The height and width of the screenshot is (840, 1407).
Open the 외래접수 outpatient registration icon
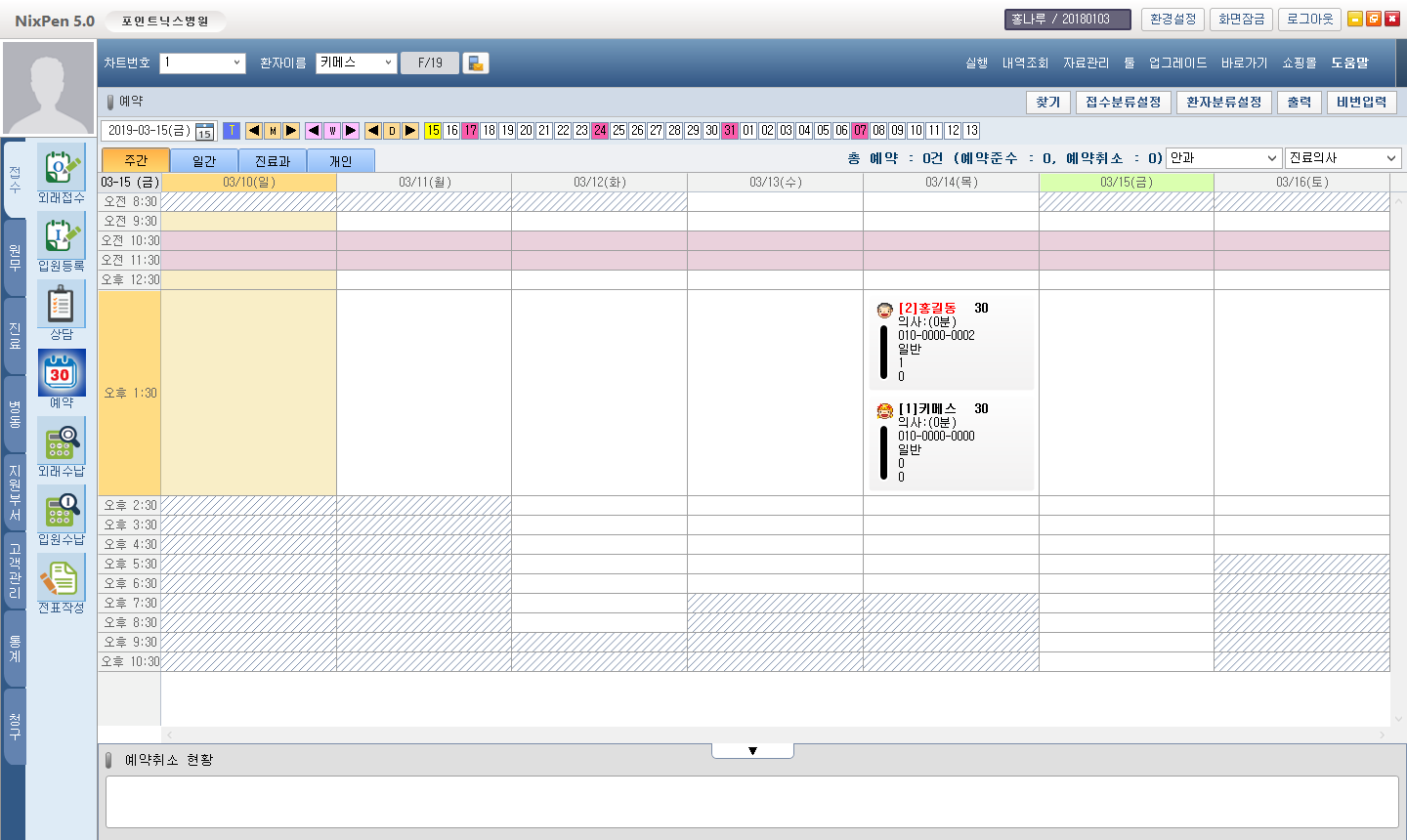click(x=61, y=167)
